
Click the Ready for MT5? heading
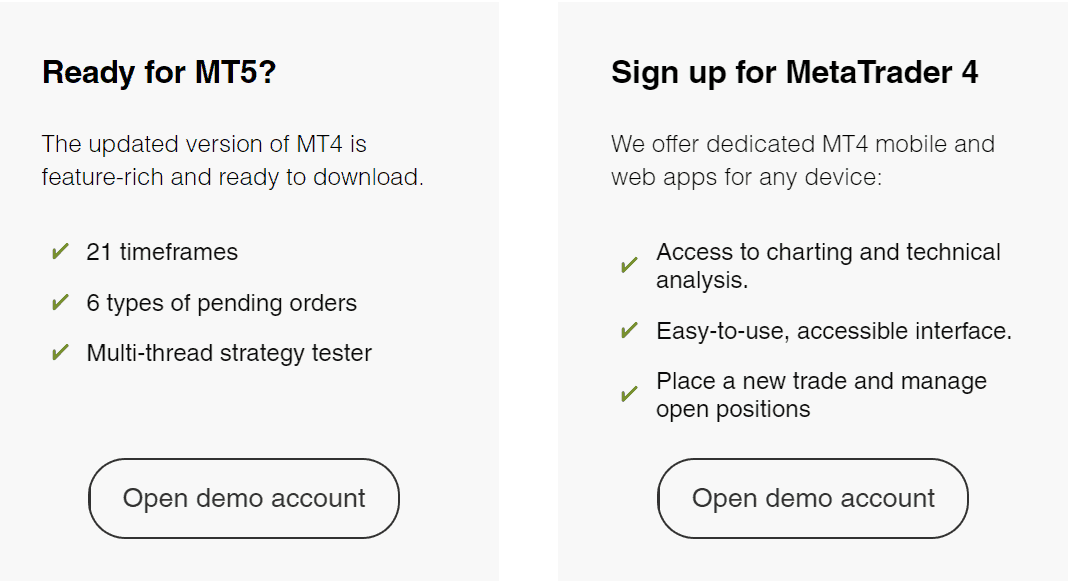[x=159, y=72]
